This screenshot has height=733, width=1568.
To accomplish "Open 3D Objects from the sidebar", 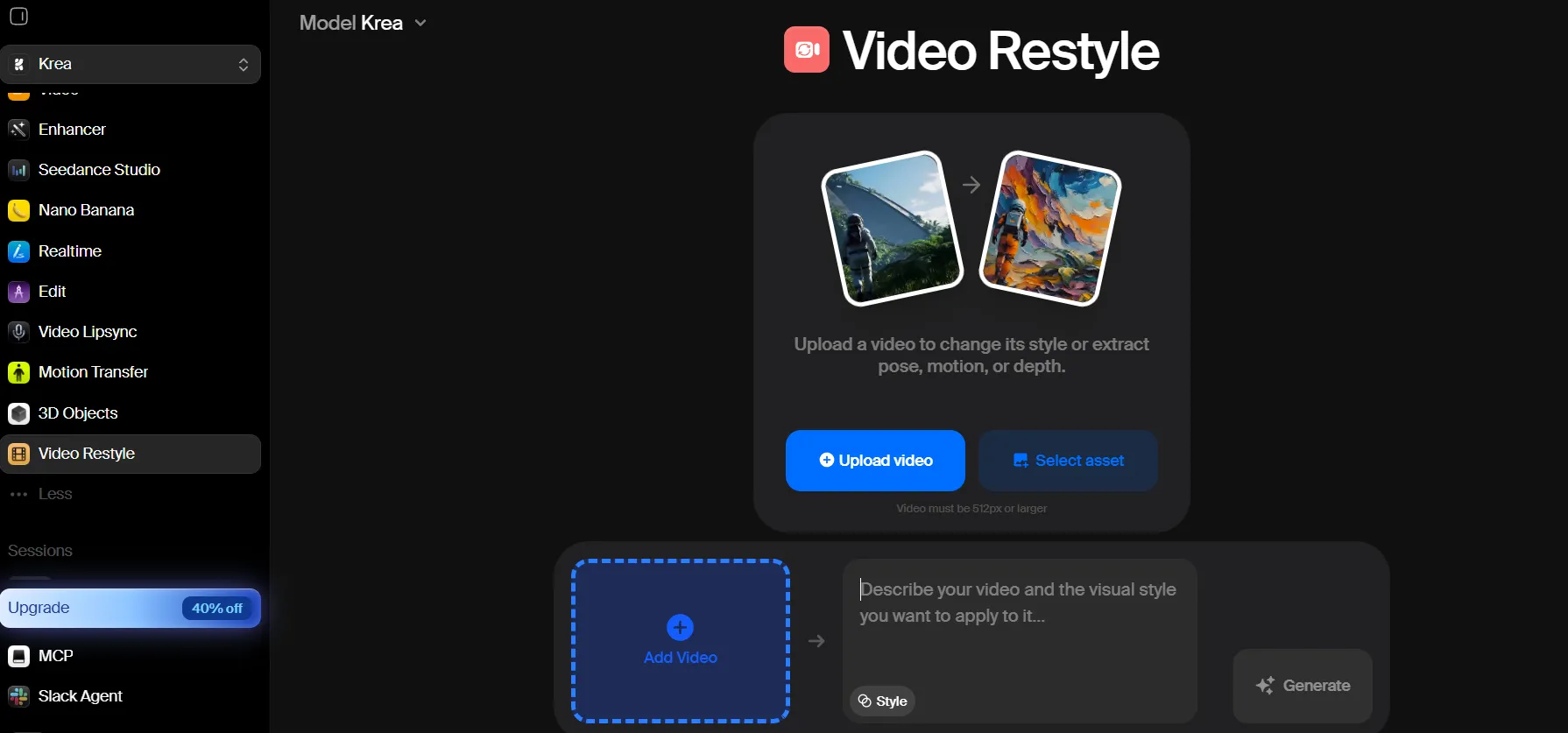I will [131, 413].
